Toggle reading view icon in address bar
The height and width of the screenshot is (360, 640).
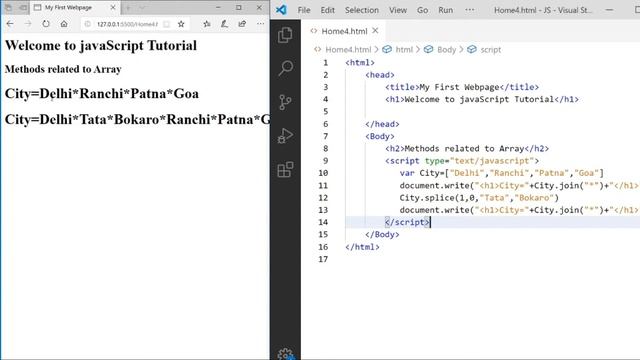[x=167, y=24]
